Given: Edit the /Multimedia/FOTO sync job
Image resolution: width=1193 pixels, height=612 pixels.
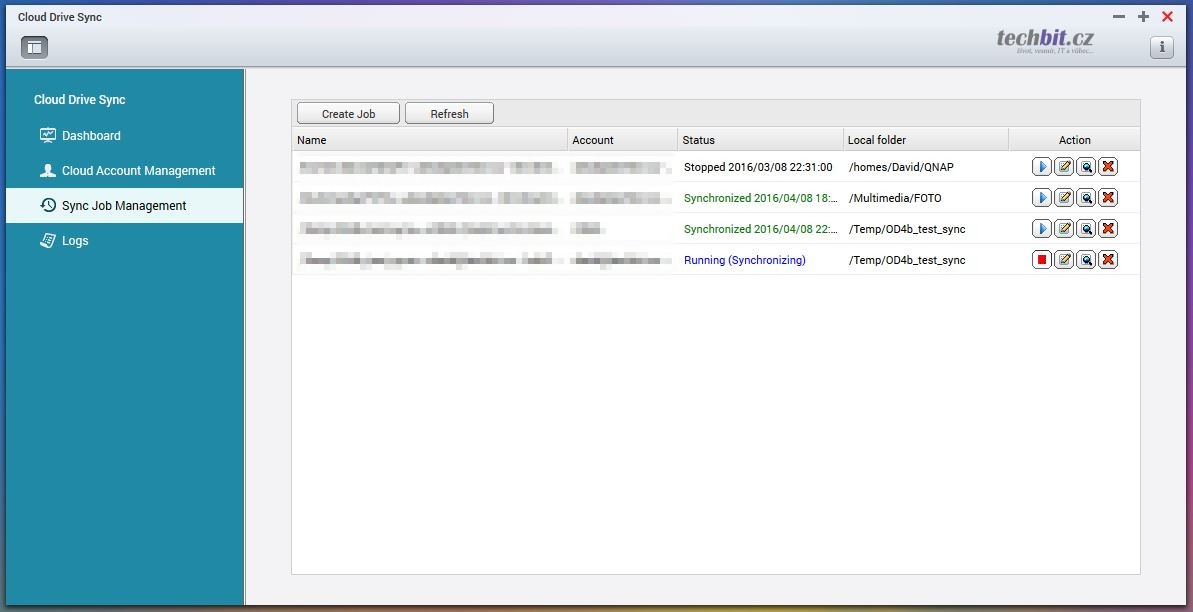Looking at the screenshot, I should (x=1064, y=198).
